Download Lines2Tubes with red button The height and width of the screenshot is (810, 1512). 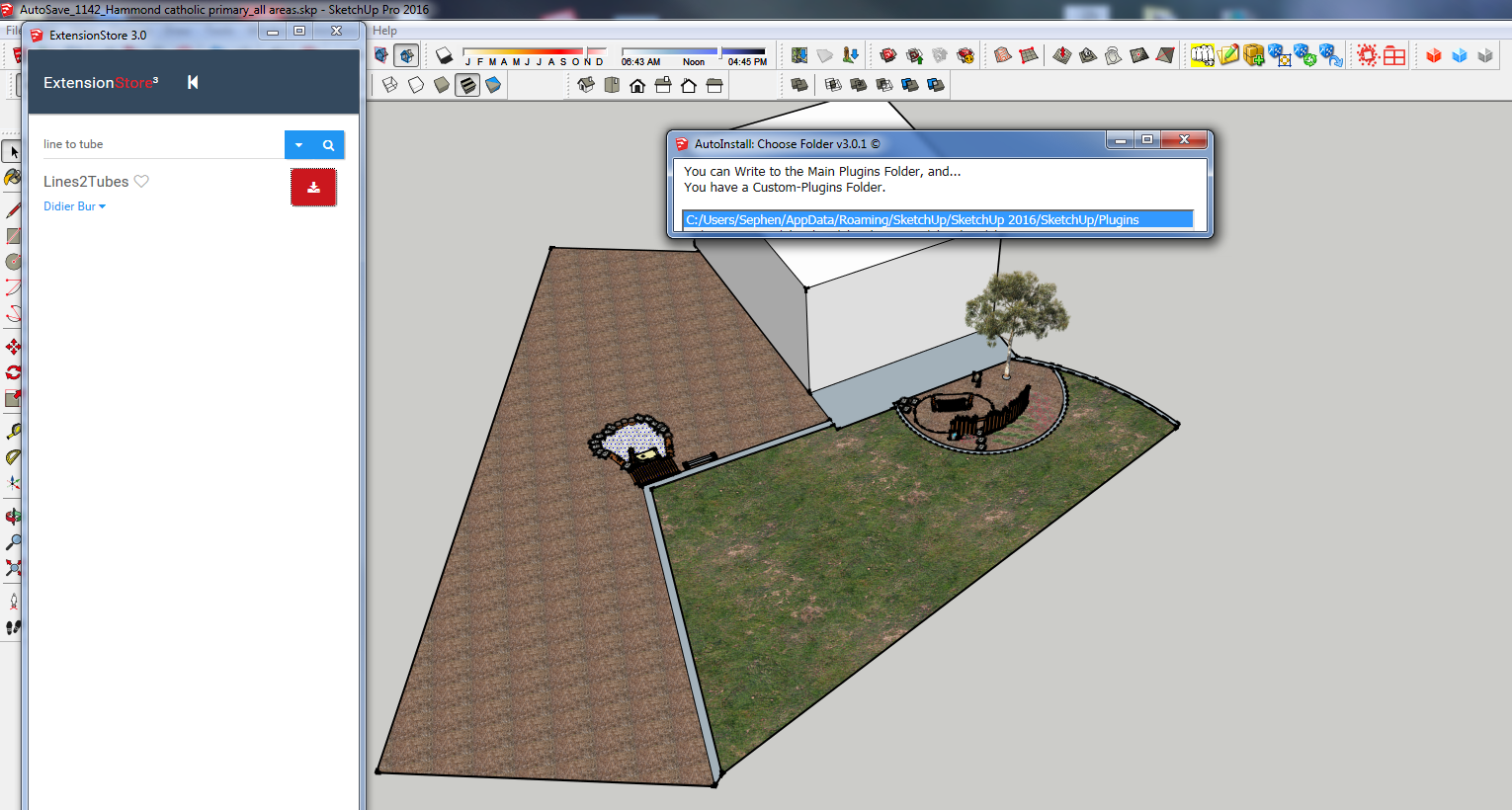coord(313,187)
